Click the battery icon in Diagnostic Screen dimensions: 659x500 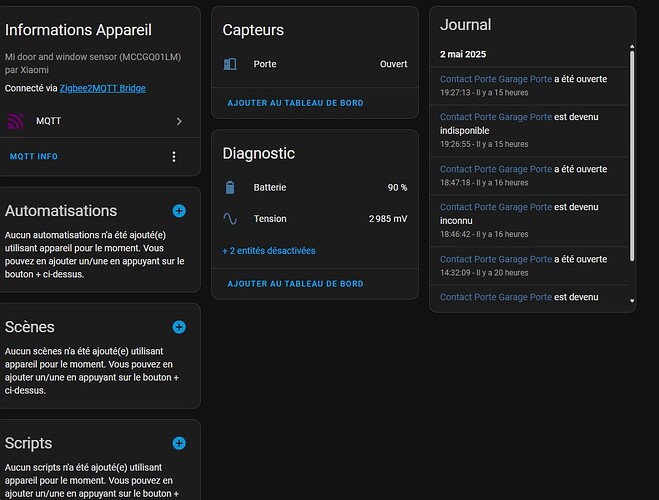[x=230, y=187]
